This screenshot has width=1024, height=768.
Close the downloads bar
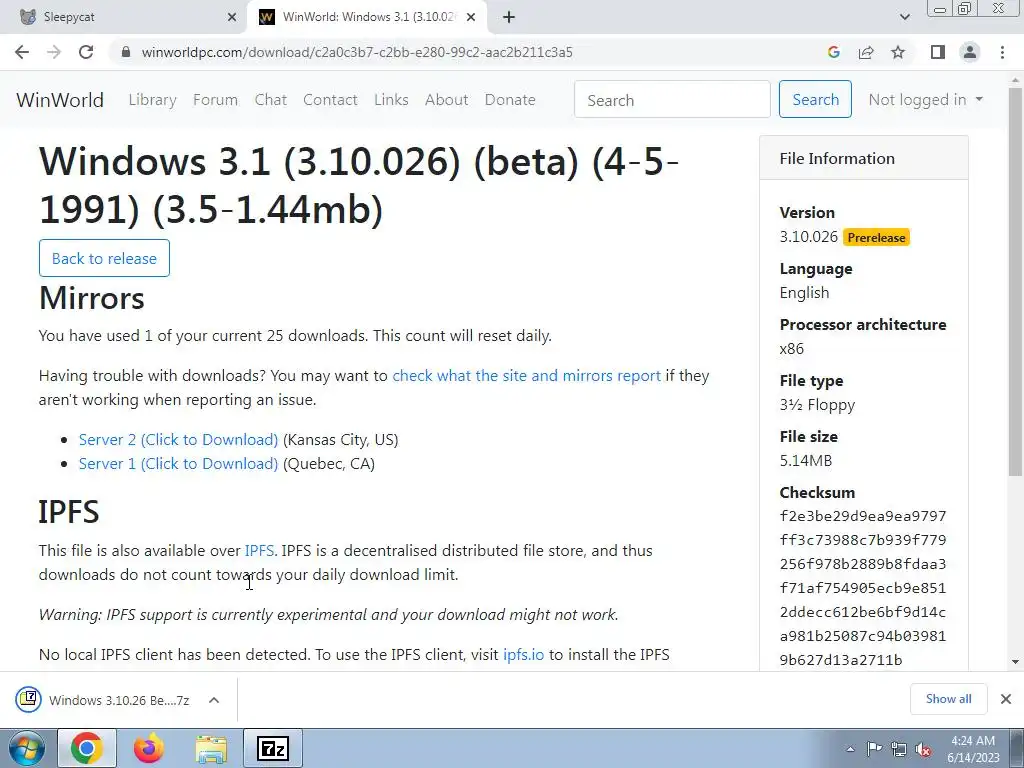1006,699
